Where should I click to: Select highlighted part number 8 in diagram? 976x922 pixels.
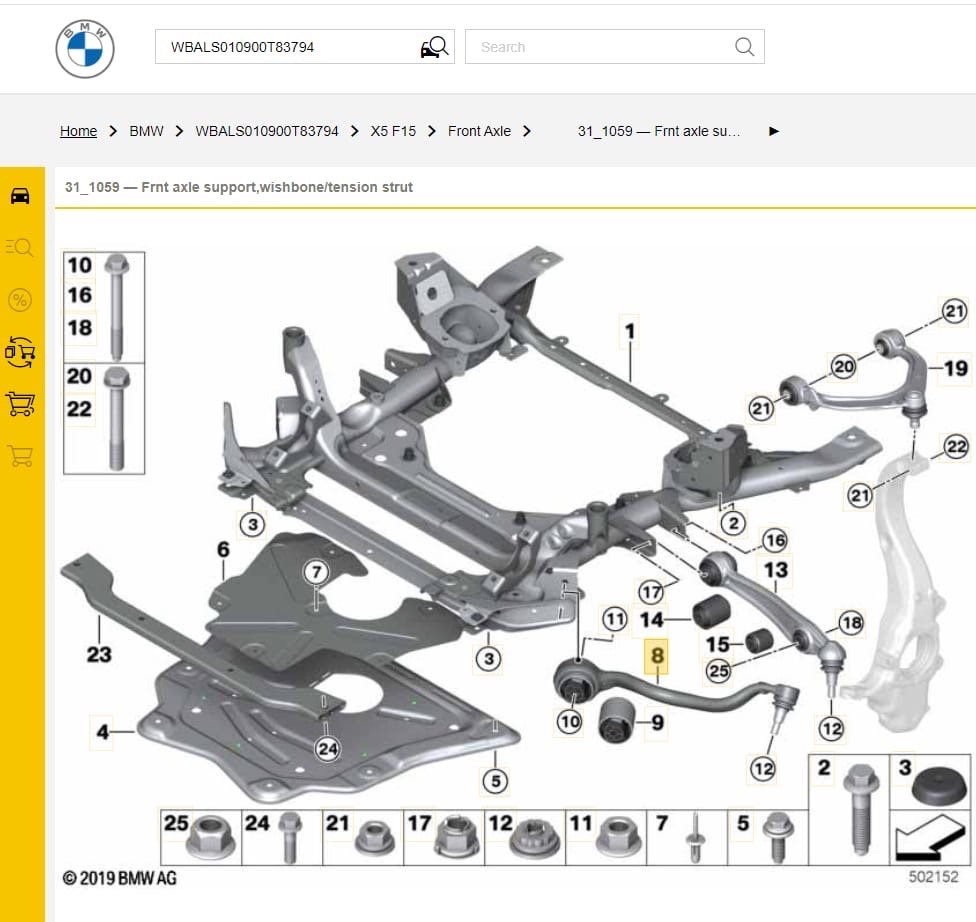(x=657, y=656)
